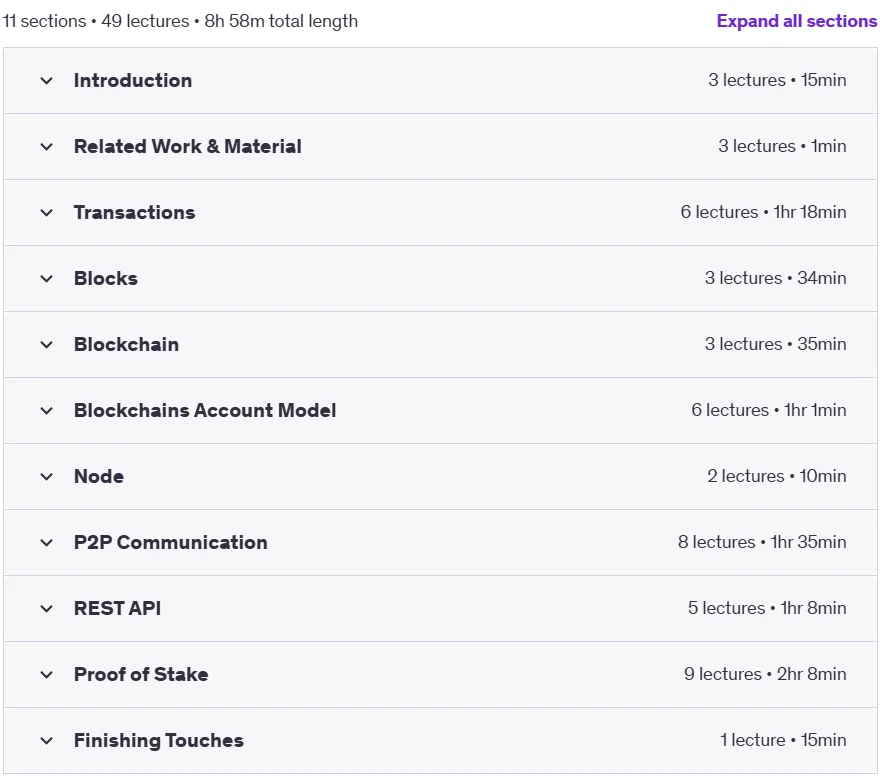Click the chevron beside Transactions
Viewport: 880px width, 777px height.
(x=47, y=213)
